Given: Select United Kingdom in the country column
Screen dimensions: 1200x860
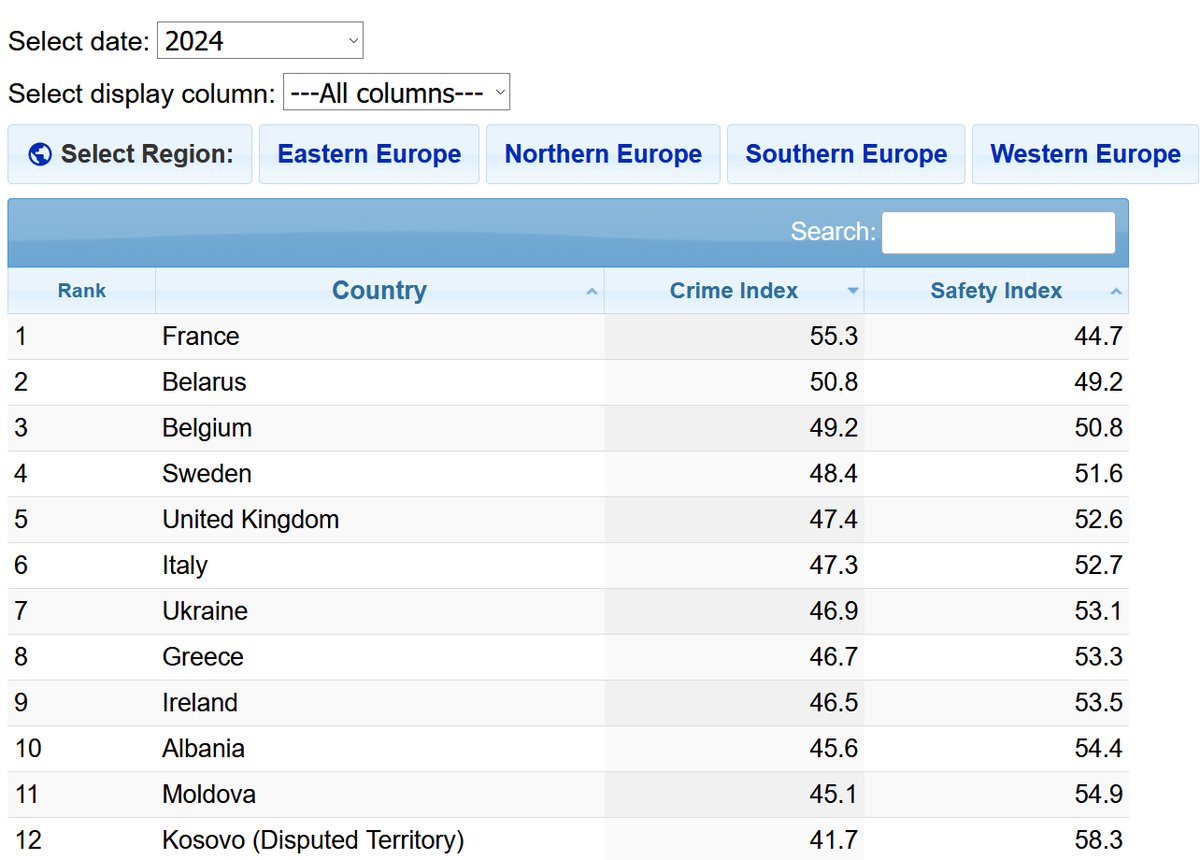Looking at the screenshot, I should coord(251,520).
